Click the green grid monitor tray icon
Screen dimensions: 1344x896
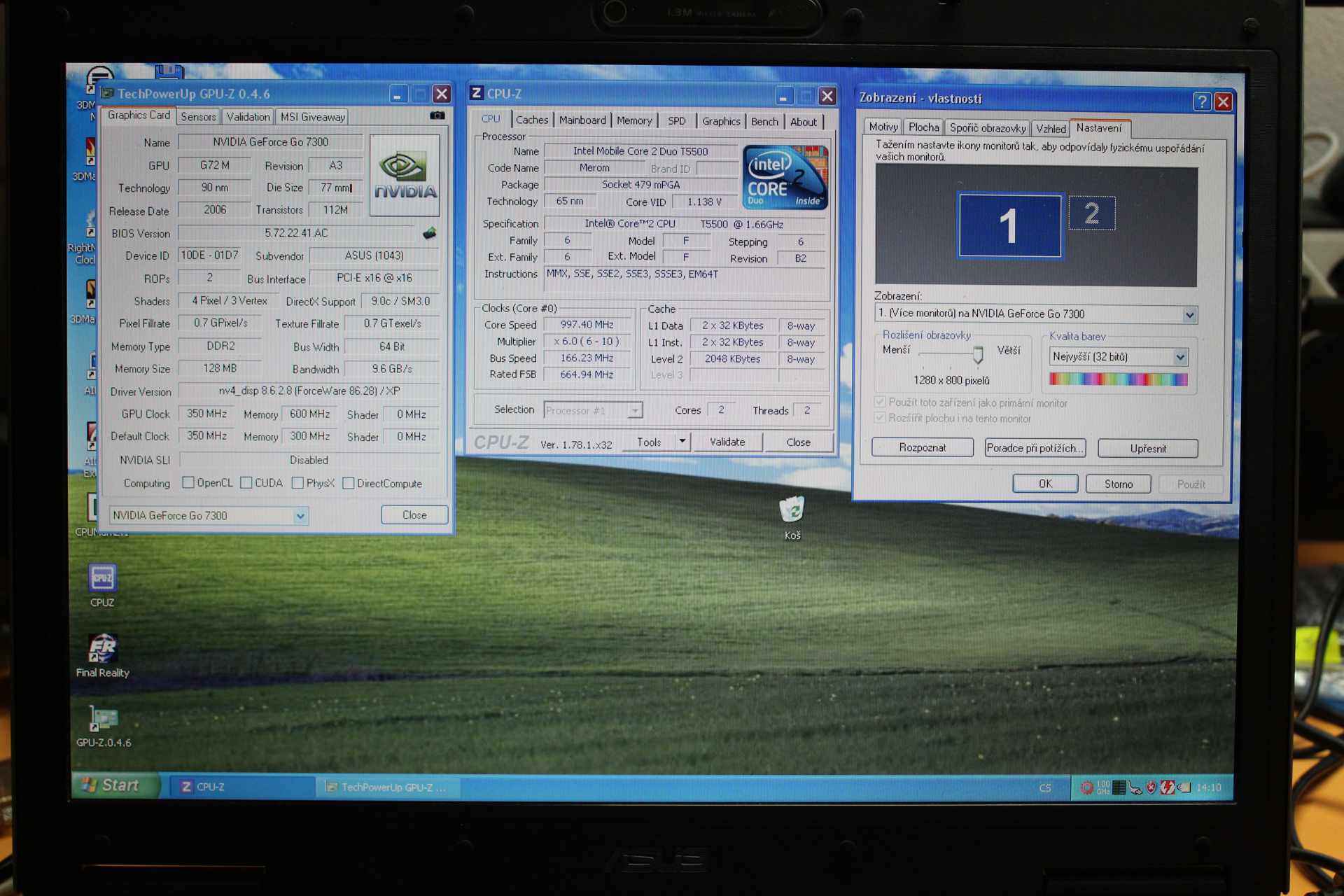(x=1119, y=787)
